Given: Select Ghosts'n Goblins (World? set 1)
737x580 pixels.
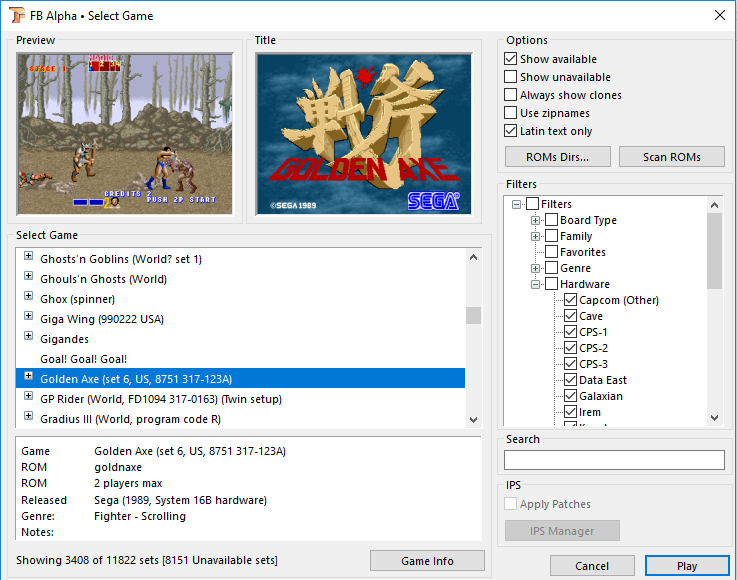Looking at the screenshot, I should [x=121, y=259].
